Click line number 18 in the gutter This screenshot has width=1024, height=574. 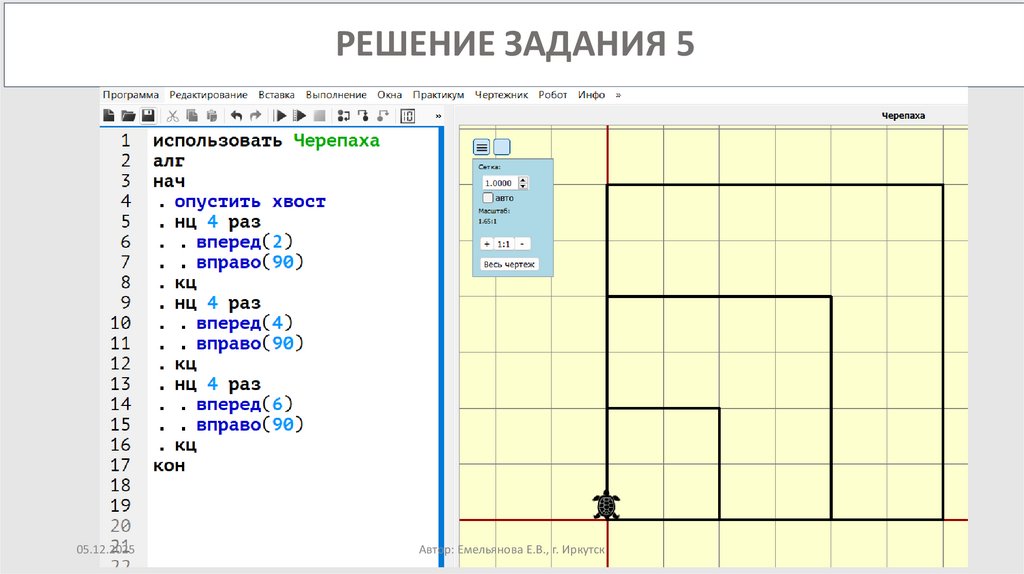[x=120, y=485]
